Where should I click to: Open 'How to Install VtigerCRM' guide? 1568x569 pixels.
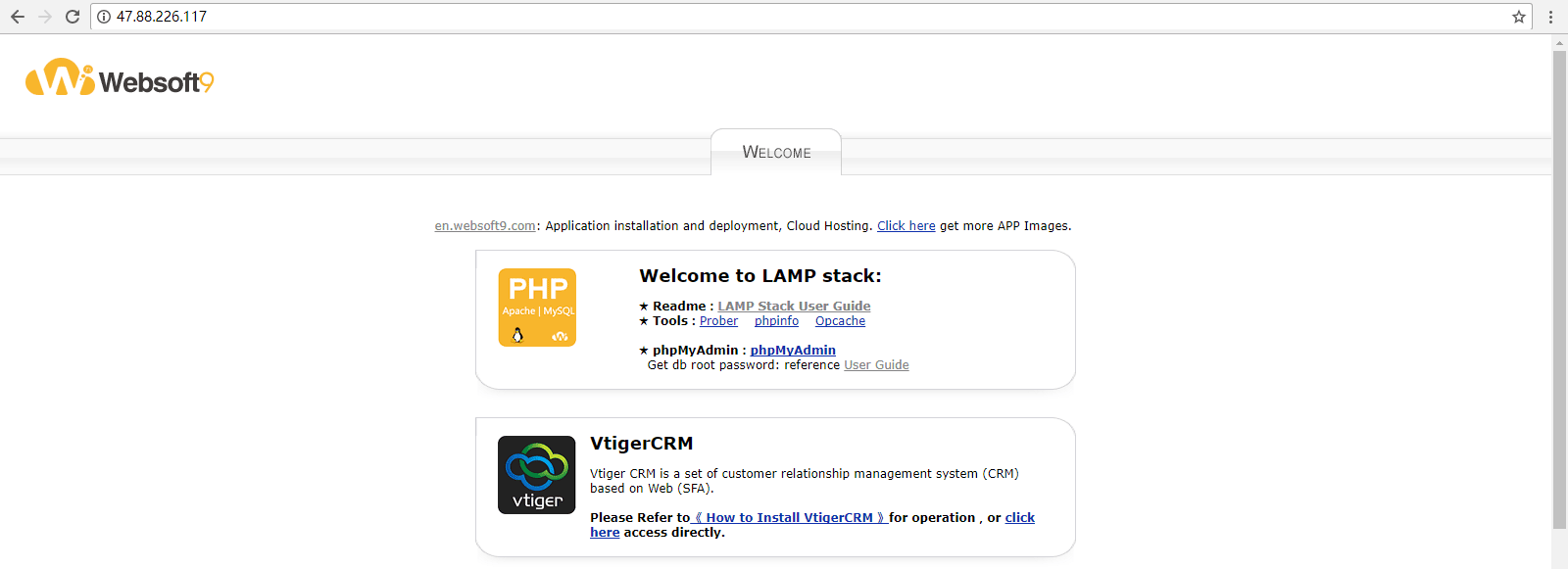pos(790,518)
